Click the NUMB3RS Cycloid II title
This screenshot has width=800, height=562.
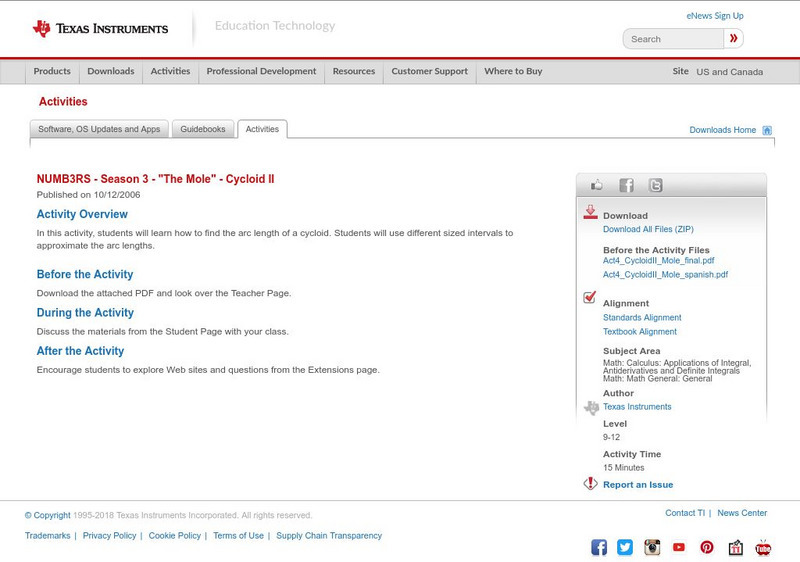tap(155, 179)
